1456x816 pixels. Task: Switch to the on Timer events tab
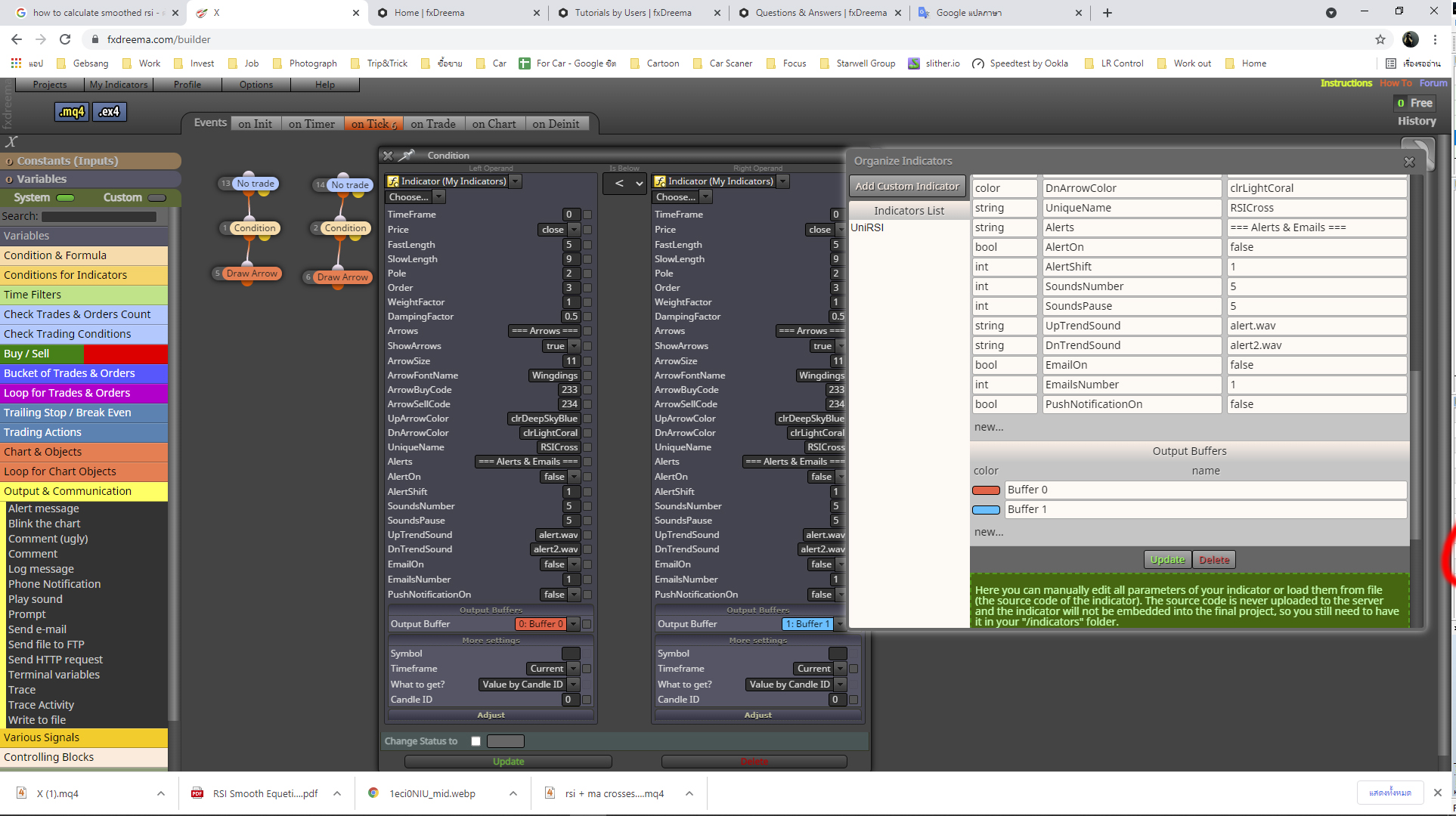311,124
